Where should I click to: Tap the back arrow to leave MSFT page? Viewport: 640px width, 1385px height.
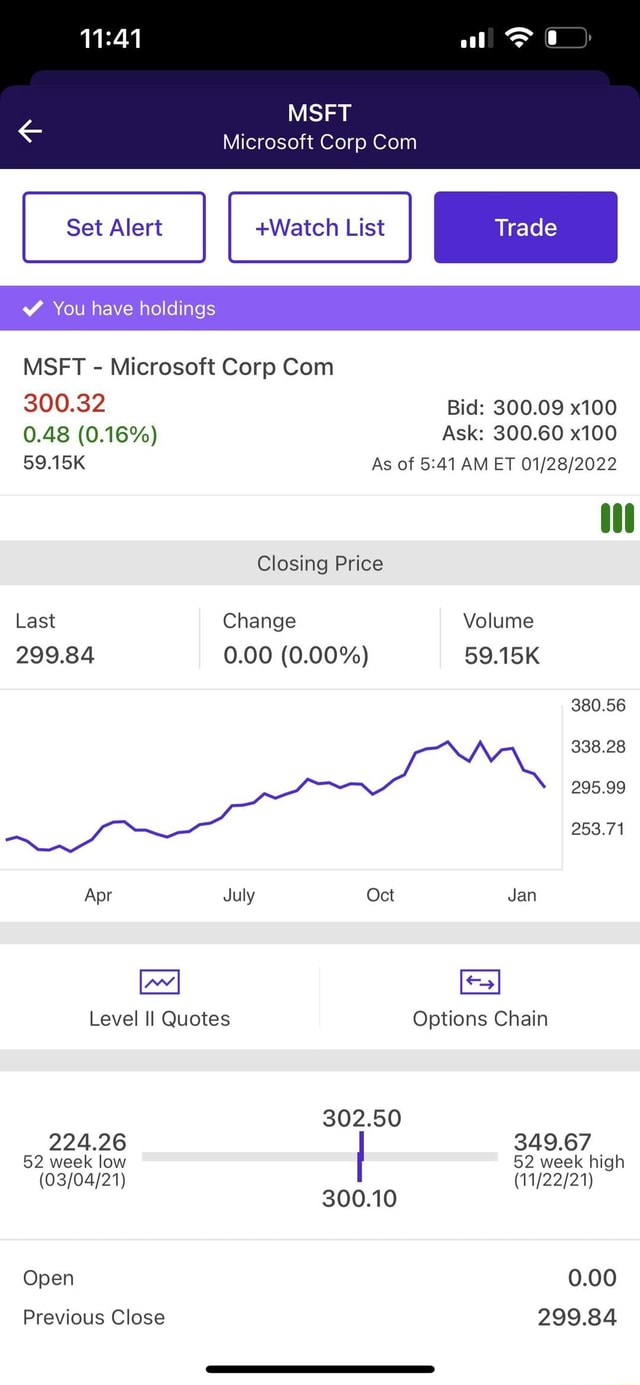(29, 130)
